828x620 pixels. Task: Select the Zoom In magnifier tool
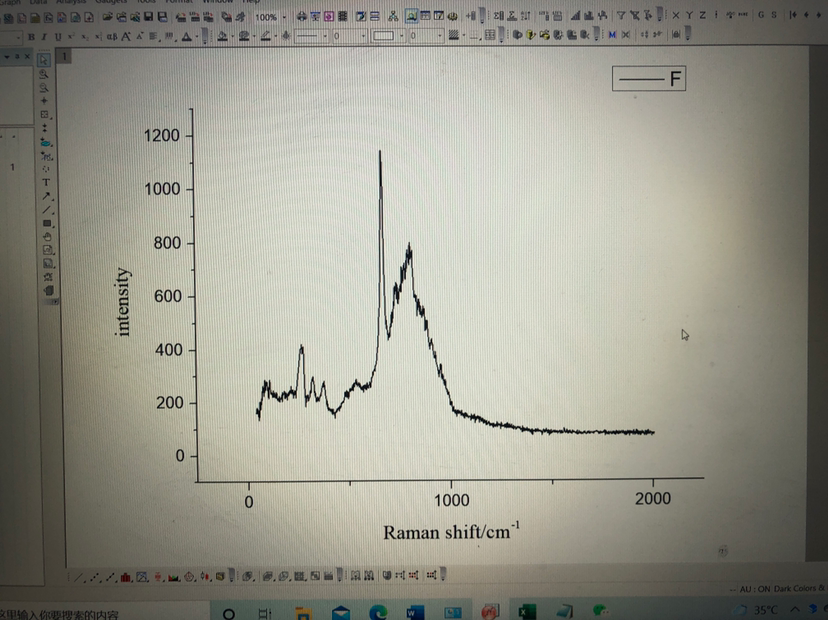click(x=44, y=74)
